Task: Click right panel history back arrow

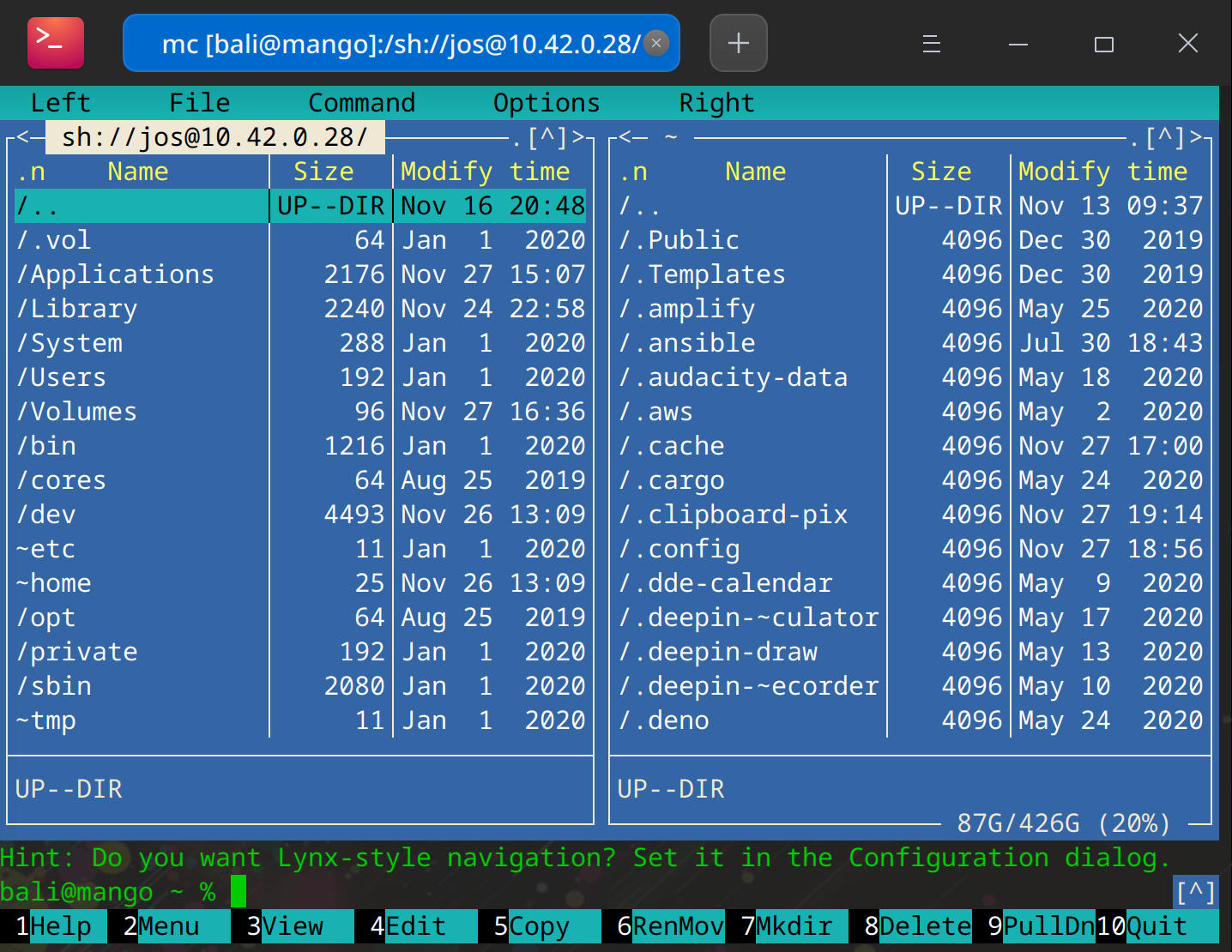Action: pyautogui.click(x=625, y=137)
